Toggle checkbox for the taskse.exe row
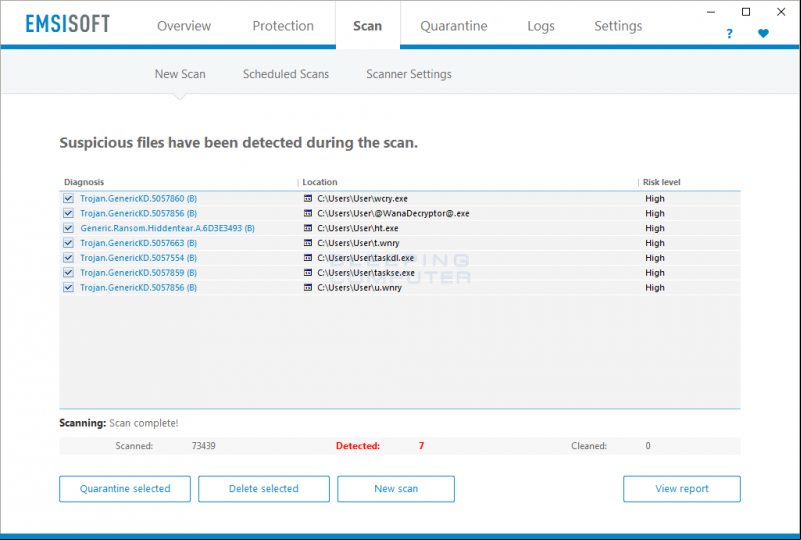Screen dimensions: 801x540 pos(68,272)
